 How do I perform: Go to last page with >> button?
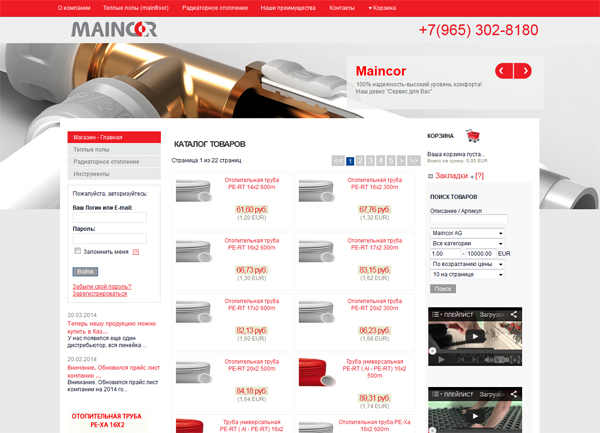(414, 161)
